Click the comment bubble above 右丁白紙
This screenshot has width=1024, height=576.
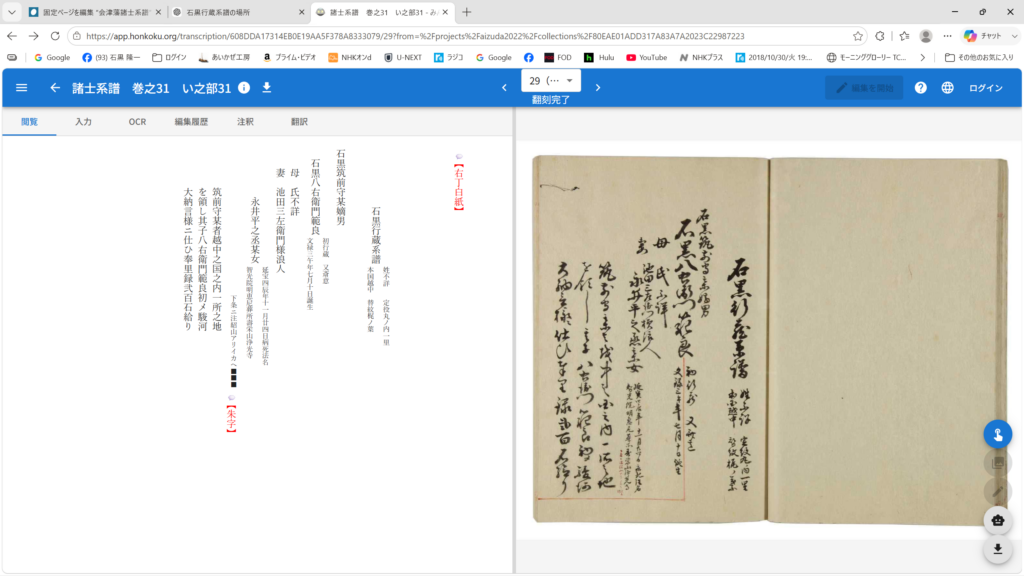click(x=459, y=157)
